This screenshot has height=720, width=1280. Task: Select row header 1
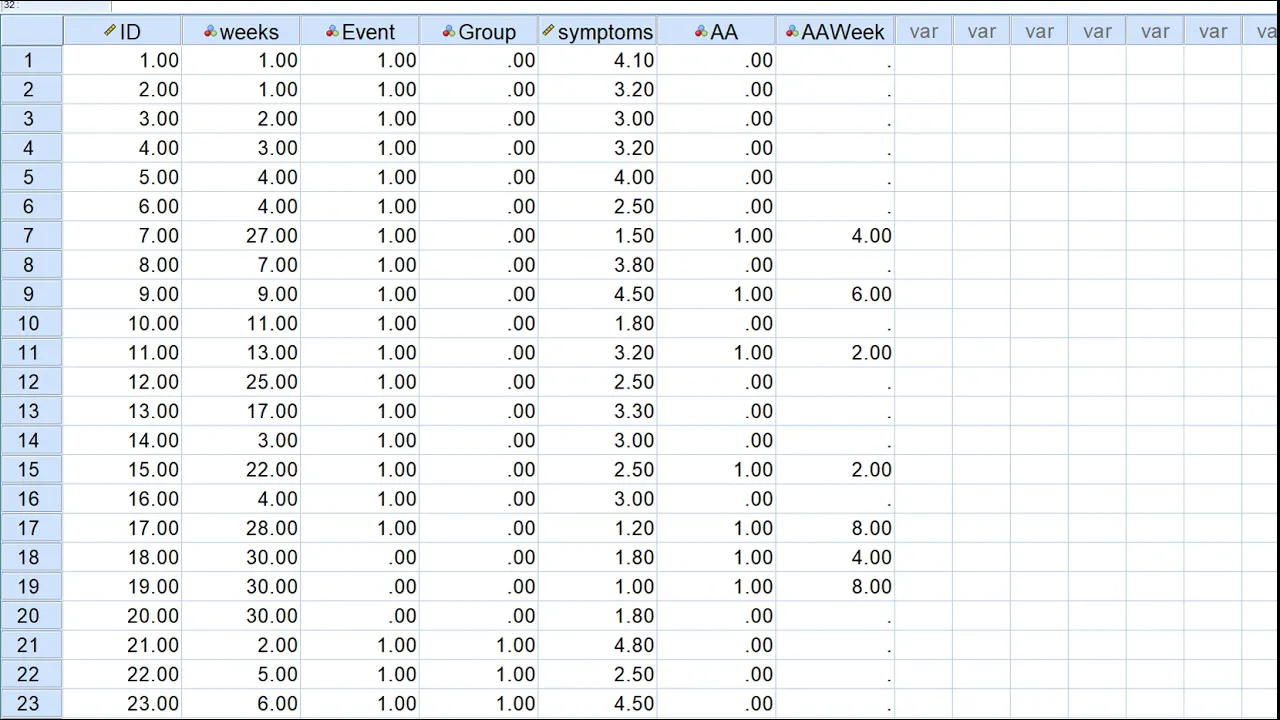click(31, 61)
